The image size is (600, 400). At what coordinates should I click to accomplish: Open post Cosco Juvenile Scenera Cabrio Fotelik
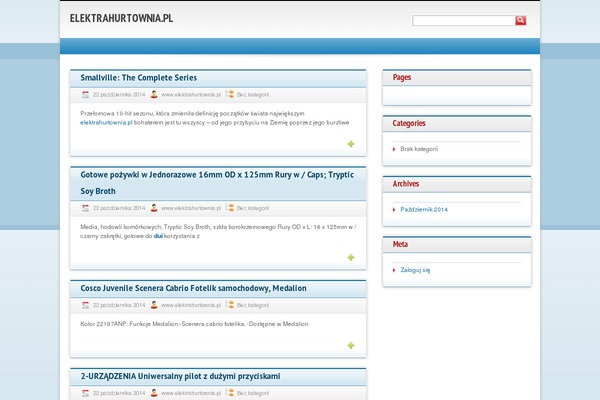pyautogui.click(x=193, y=288)
